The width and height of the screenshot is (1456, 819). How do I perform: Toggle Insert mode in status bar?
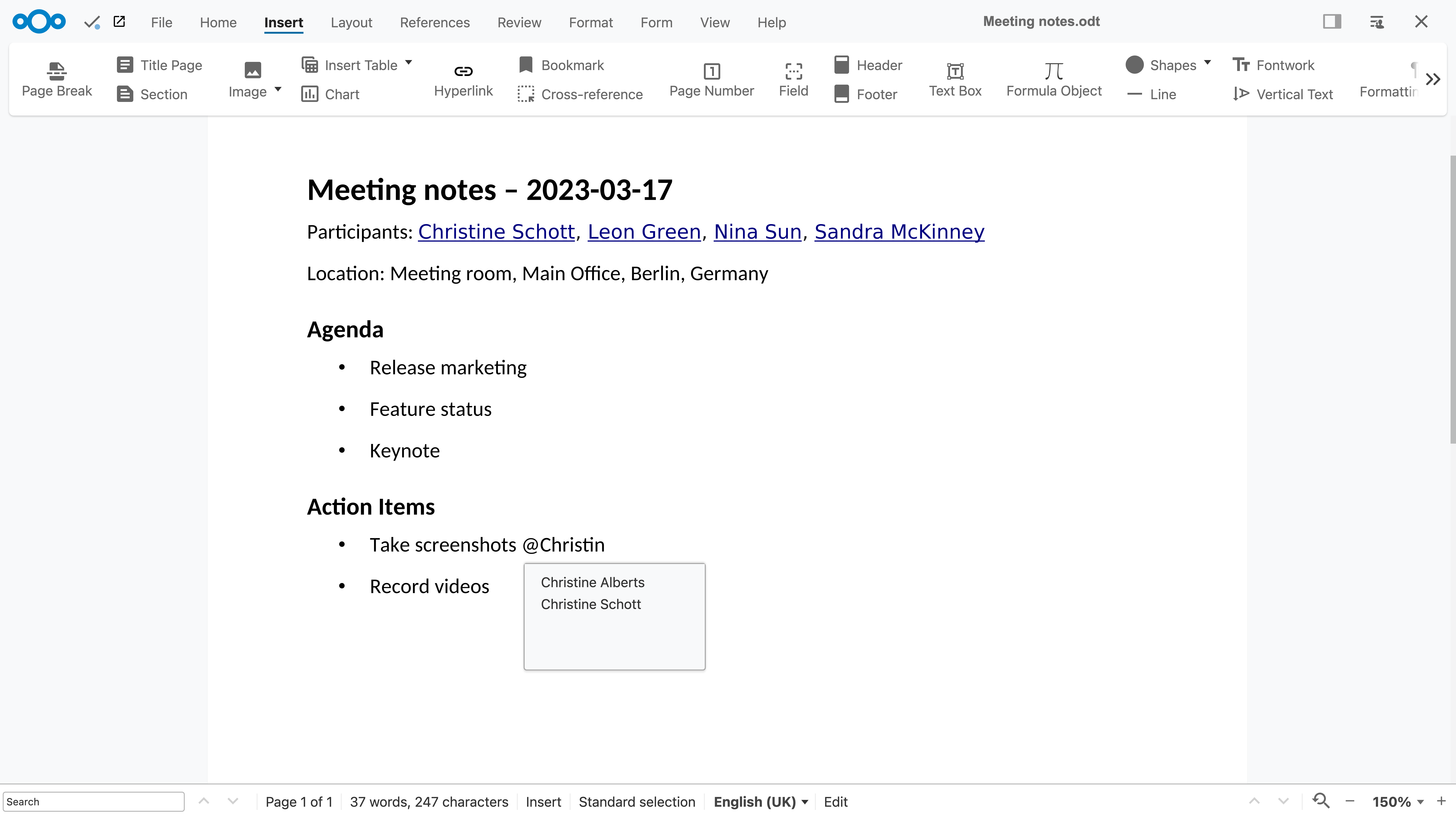(543, 801)
